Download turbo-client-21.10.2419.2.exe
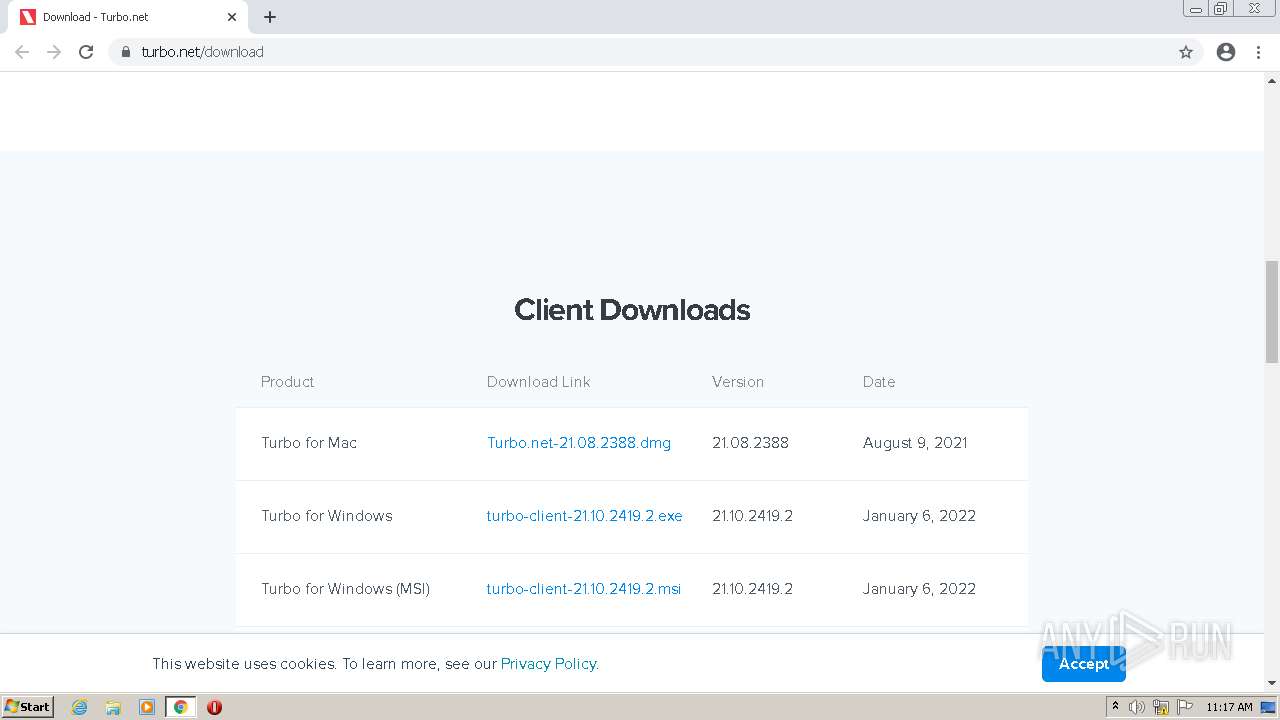The width and height of the screenshot is (1280, 720). point(584,516)
